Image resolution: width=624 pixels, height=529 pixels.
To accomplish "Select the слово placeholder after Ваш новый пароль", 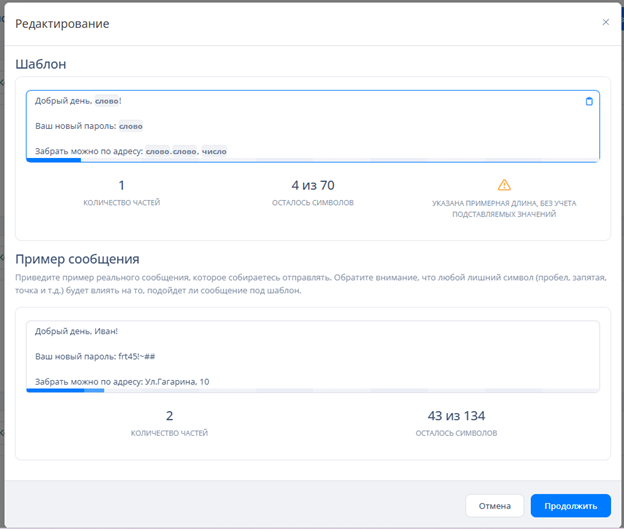I will pyautogui.click(x=130, y=126).
